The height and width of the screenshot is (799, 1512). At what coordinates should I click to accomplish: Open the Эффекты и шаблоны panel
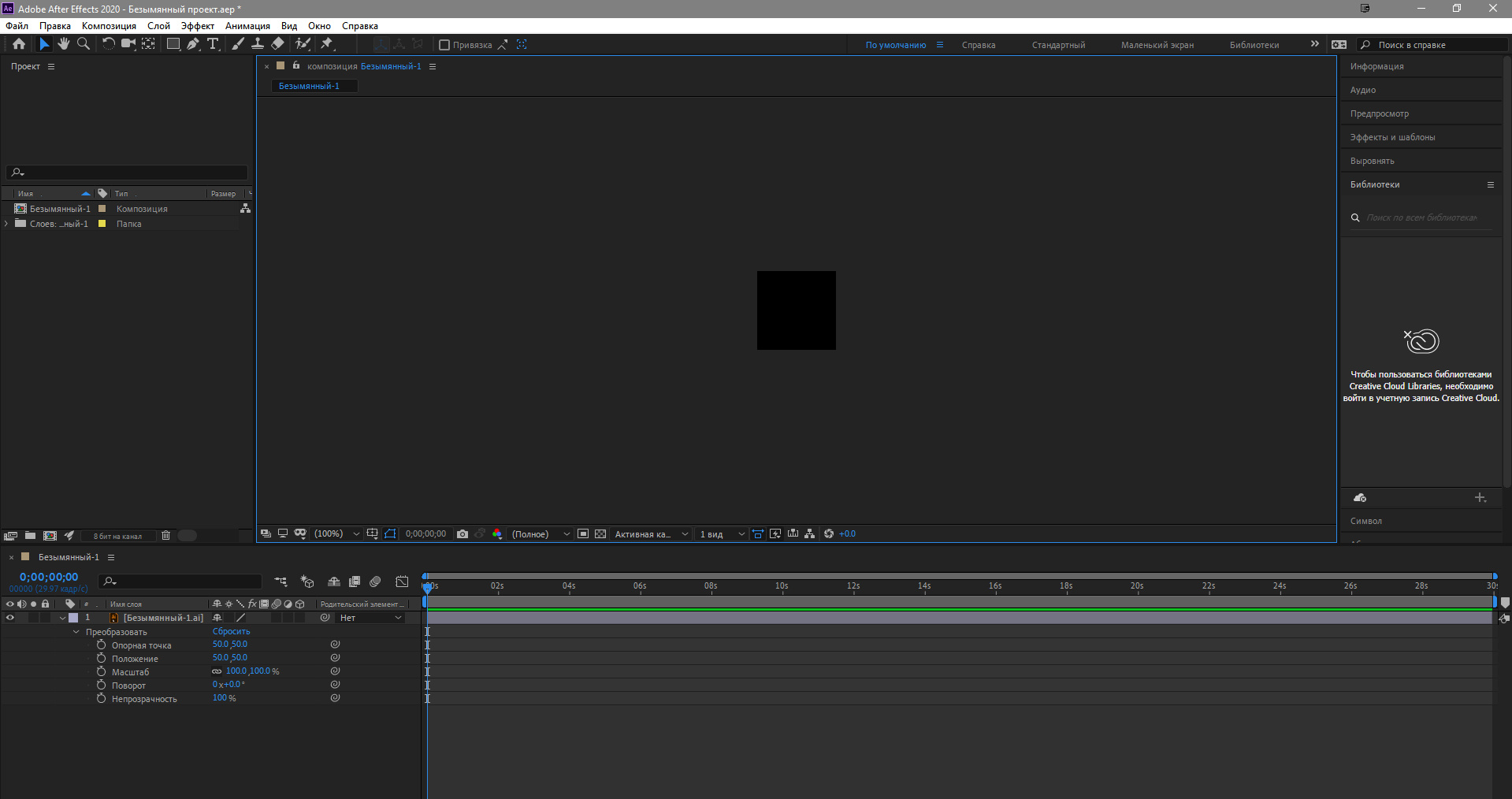coord(1392,137)
